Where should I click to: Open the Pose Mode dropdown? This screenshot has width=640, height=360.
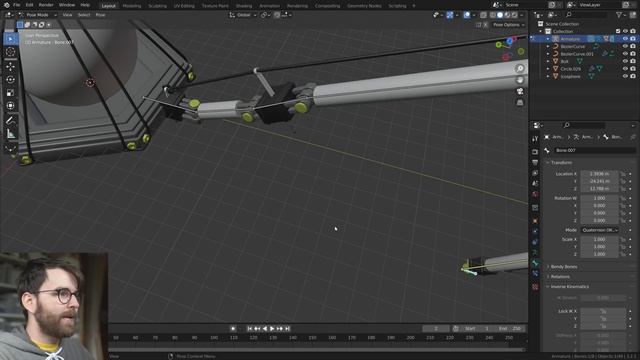tap(38, 15)
